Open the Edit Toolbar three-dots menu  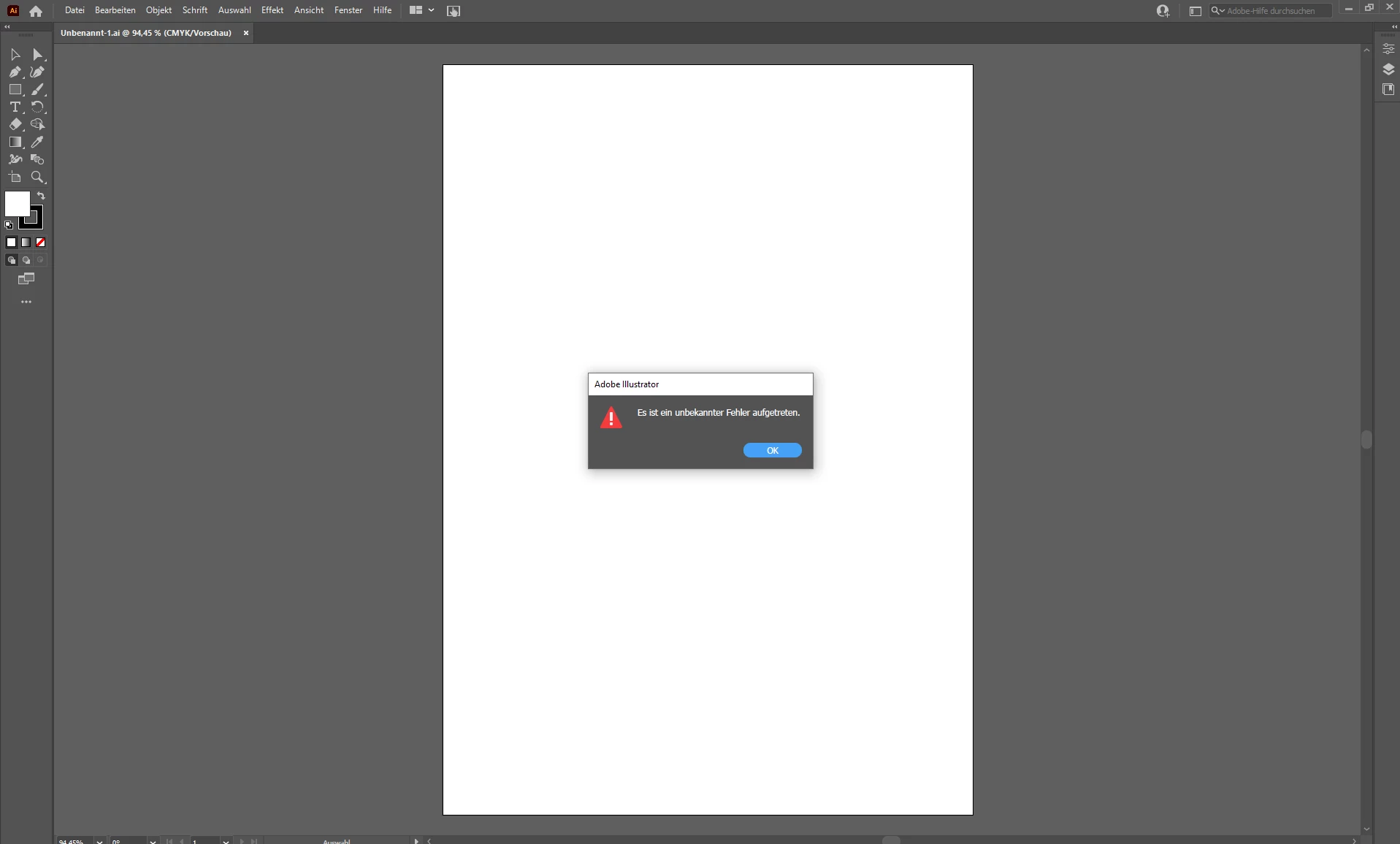[x=26, y=302]
